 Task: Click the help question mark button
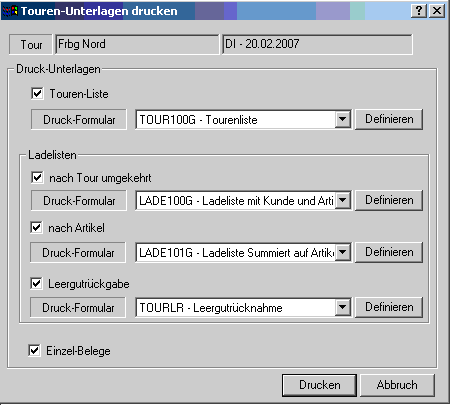[x=419, y=11]
